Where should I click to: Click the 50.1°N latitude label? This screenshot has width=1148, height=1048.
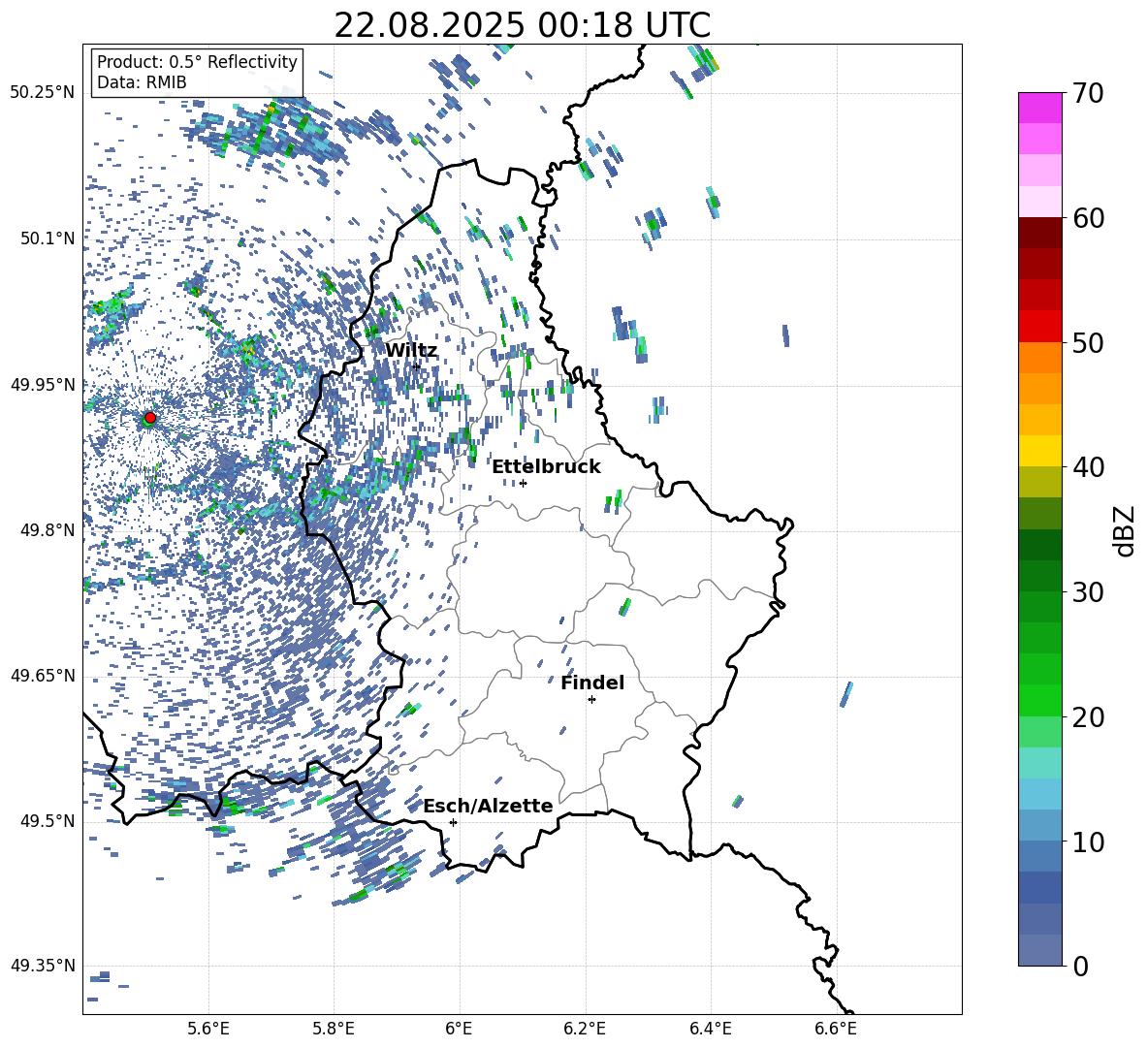tap(48, 238)
